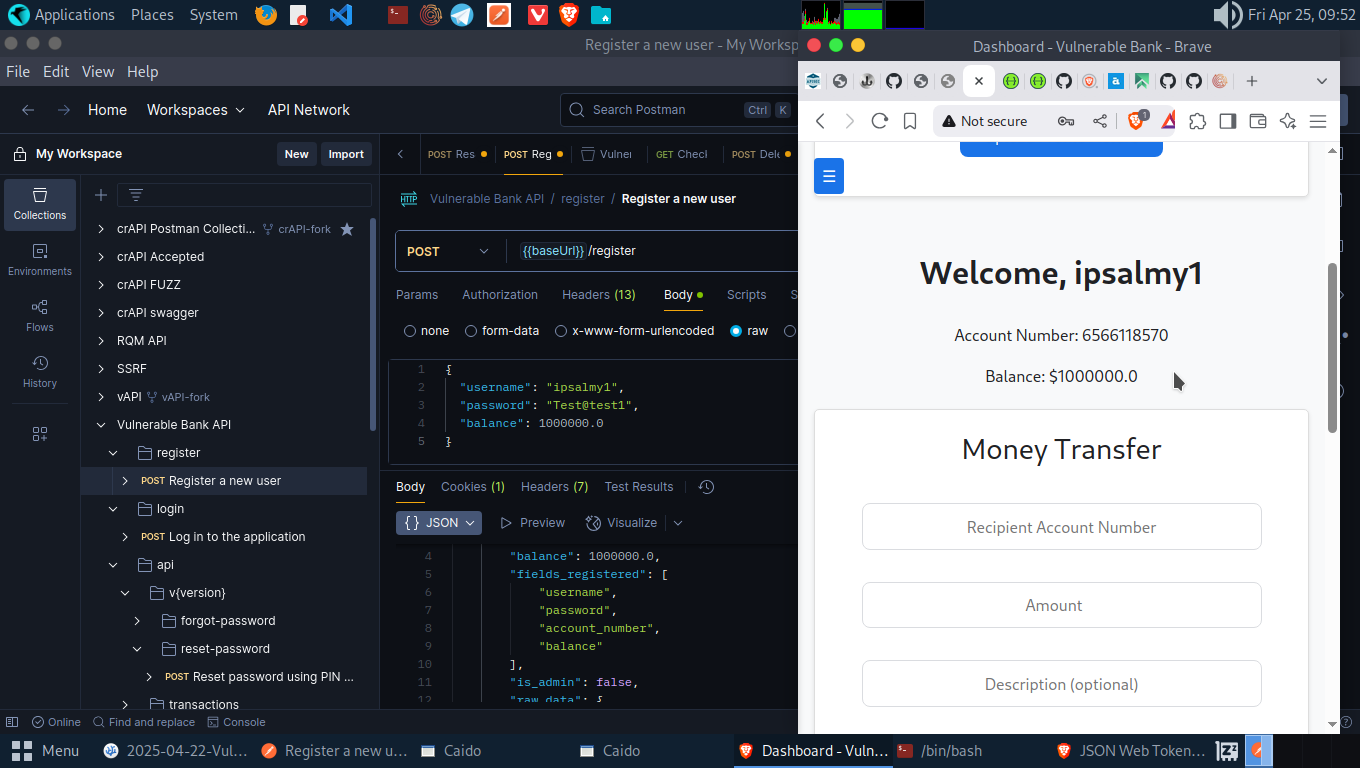Toggle Postman sidebar icon in status bar
The height and width of the screenshot is (768, 1360).
[12, 722]
